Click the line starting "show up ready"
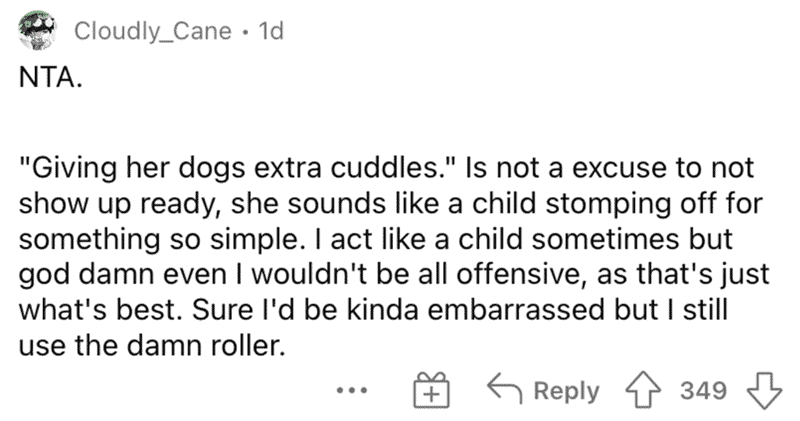 391,204
